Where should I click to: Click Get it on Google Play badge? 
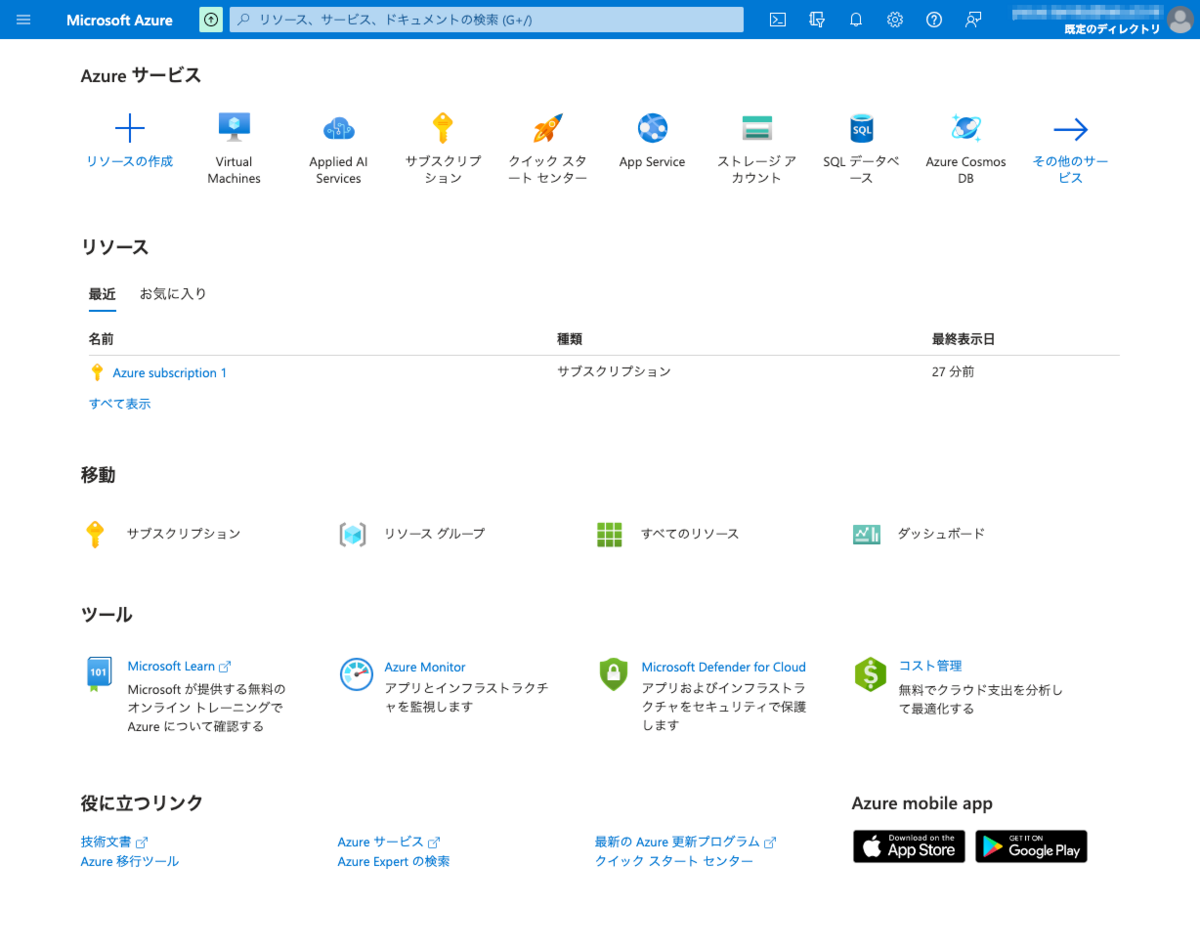1031,847
